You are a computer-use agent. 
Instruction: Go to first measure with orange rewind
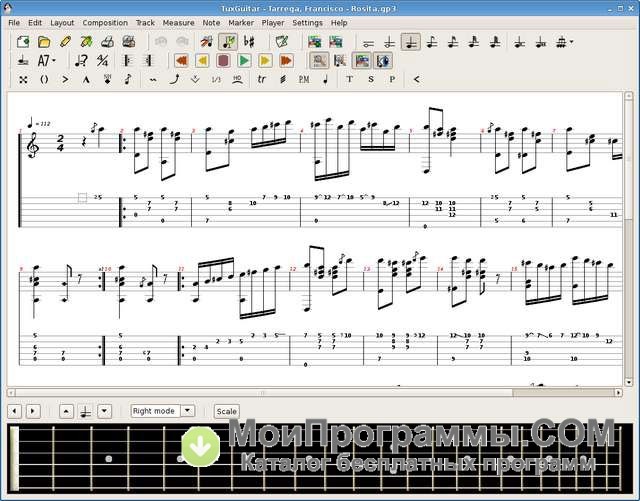pyautogui.click(x=181, y=61)
